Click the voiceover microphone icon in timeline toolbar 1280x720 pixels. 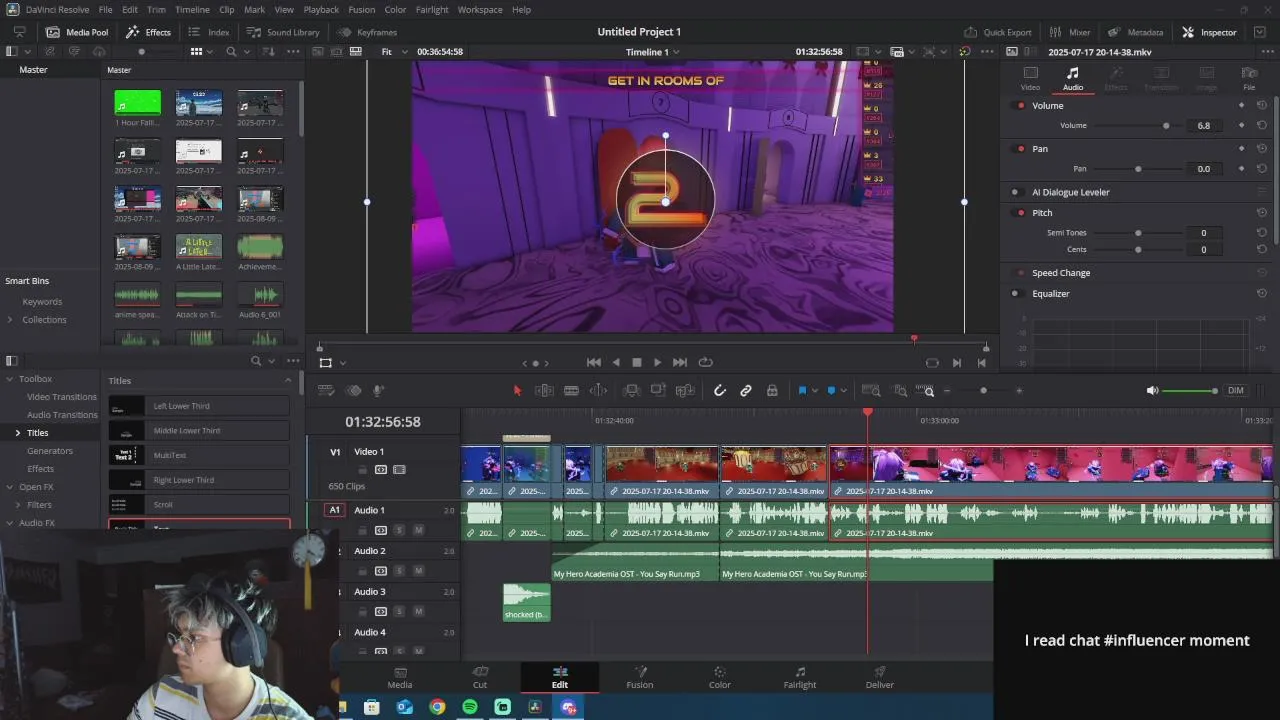(379, 391)
